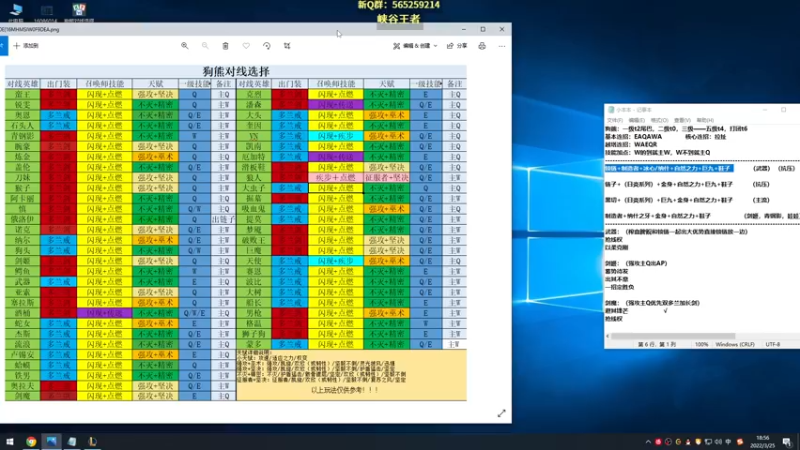Click the input method indicator in tray
This screenshot has width=800, height=450.
(729, 442)
